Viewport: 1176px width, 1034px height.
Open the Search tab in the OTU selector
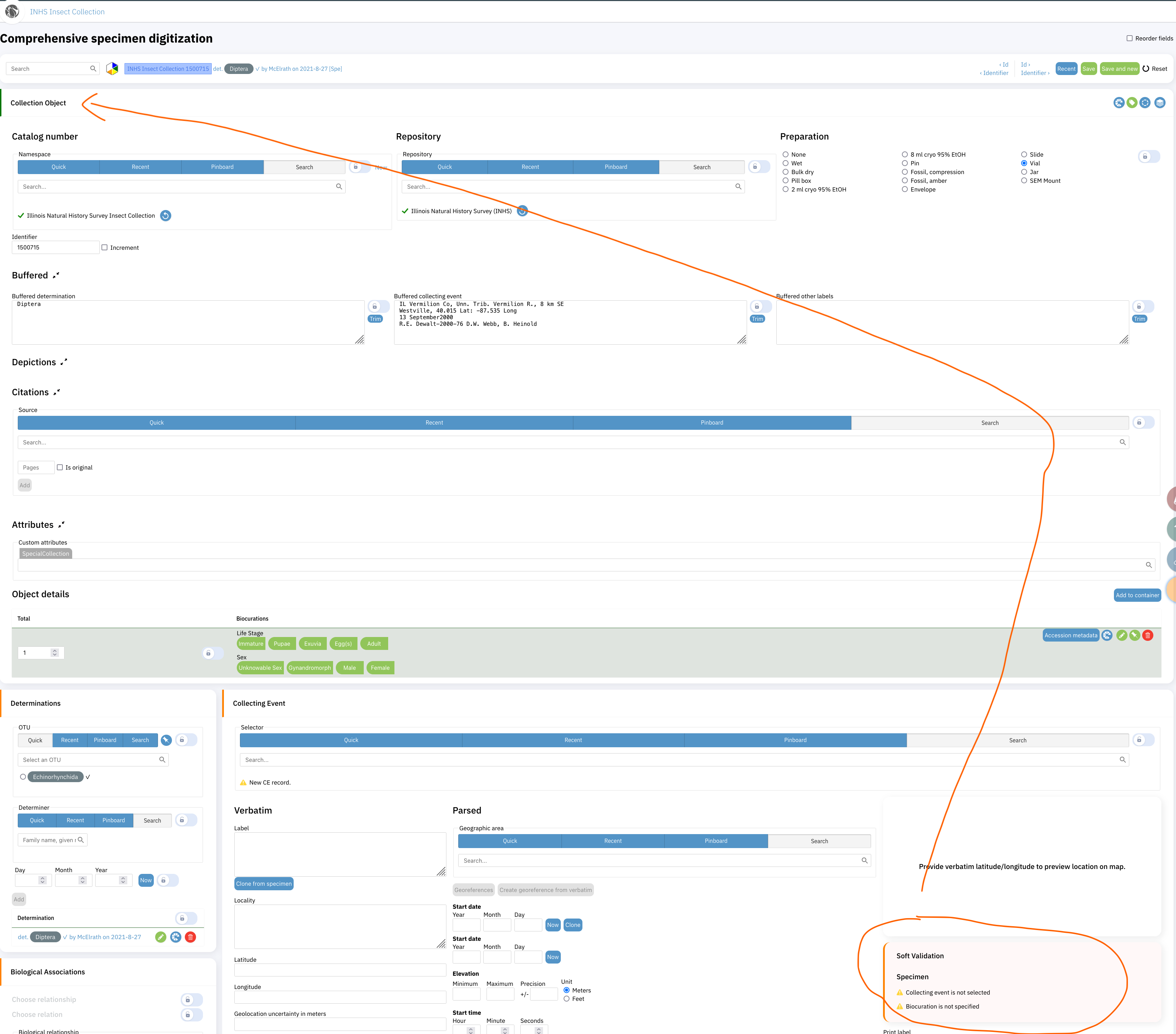[x=140, y=740]
